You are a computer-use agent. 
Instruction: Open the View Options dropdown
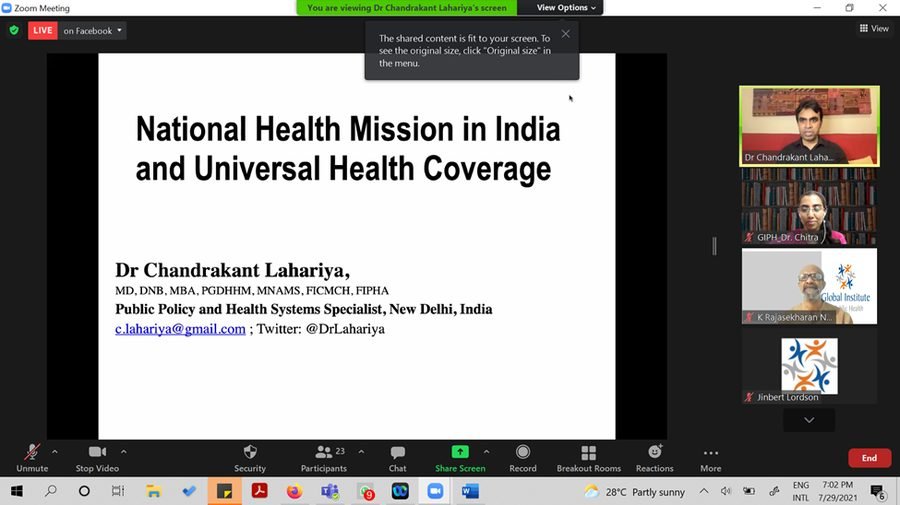click(566, 7)
